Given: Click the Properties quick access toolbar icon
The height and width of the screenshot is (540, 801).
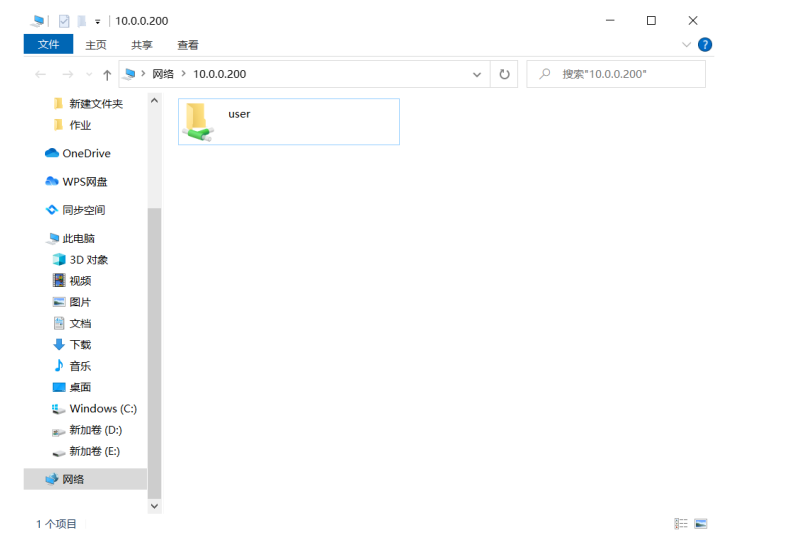Looking at the screenshot, I should tap(64, 21).
